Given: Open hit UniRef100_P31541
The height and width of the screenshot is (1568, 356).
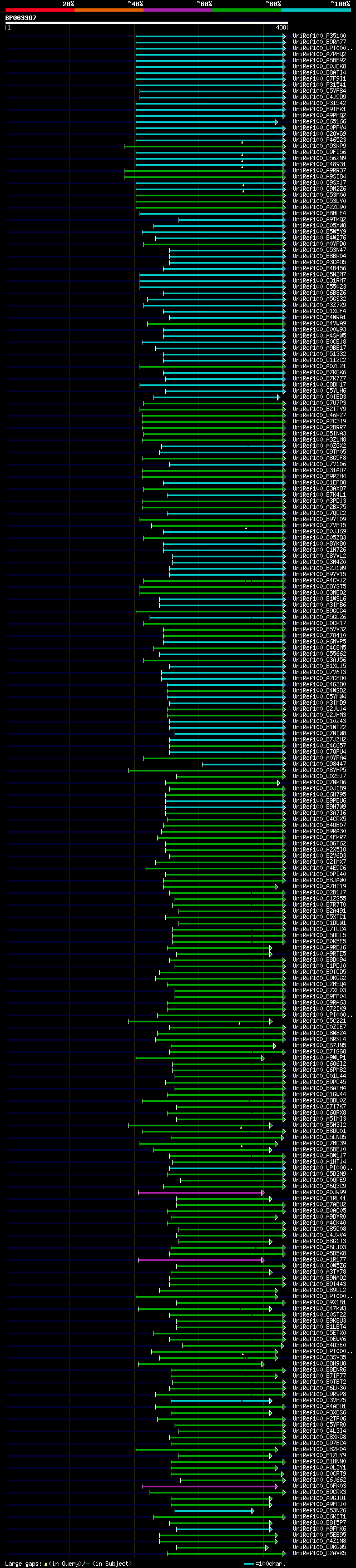Looking at the screenshot, I should coord(319,85).
